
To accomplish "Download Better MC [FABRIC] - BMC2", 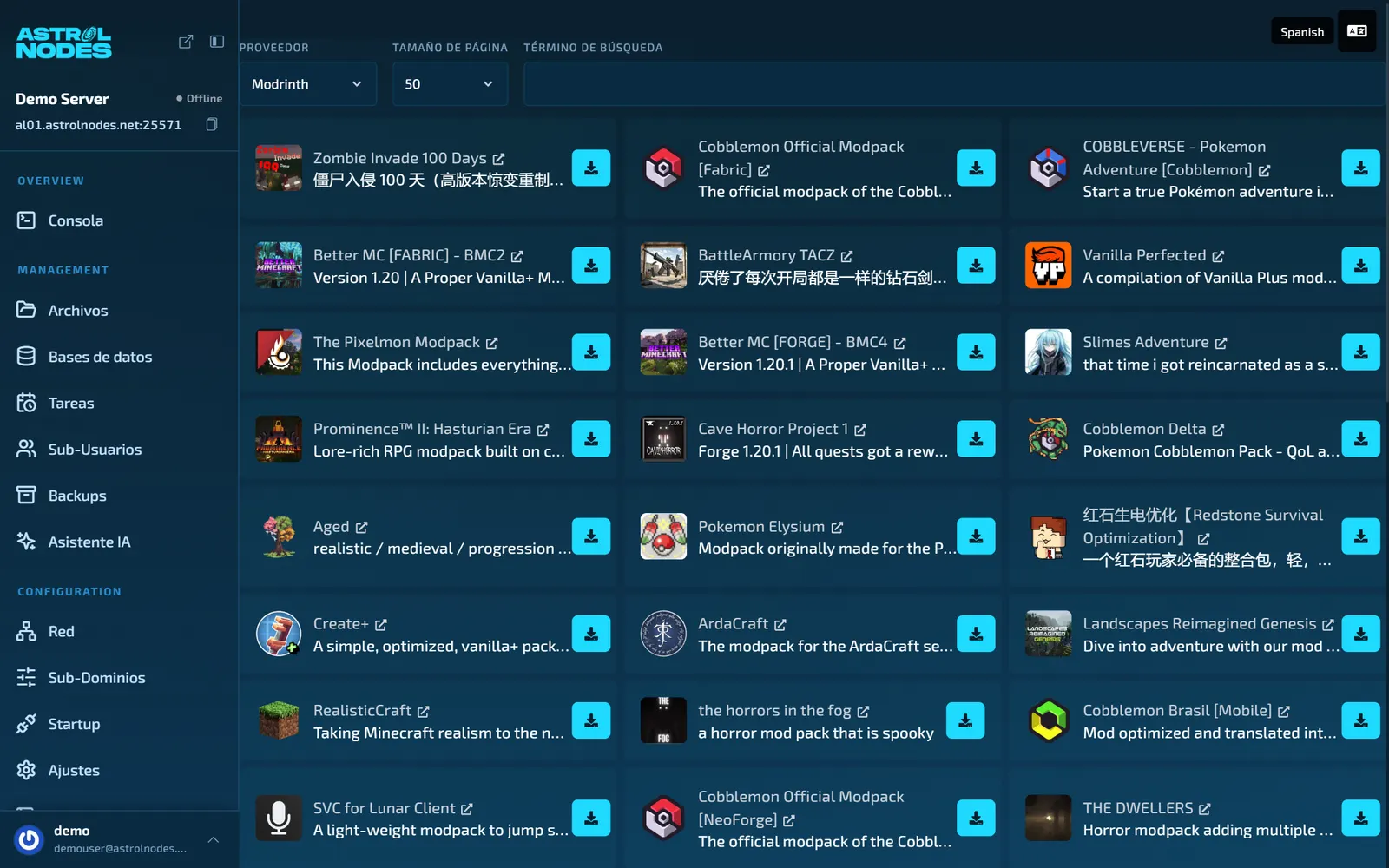I will 591,266.
